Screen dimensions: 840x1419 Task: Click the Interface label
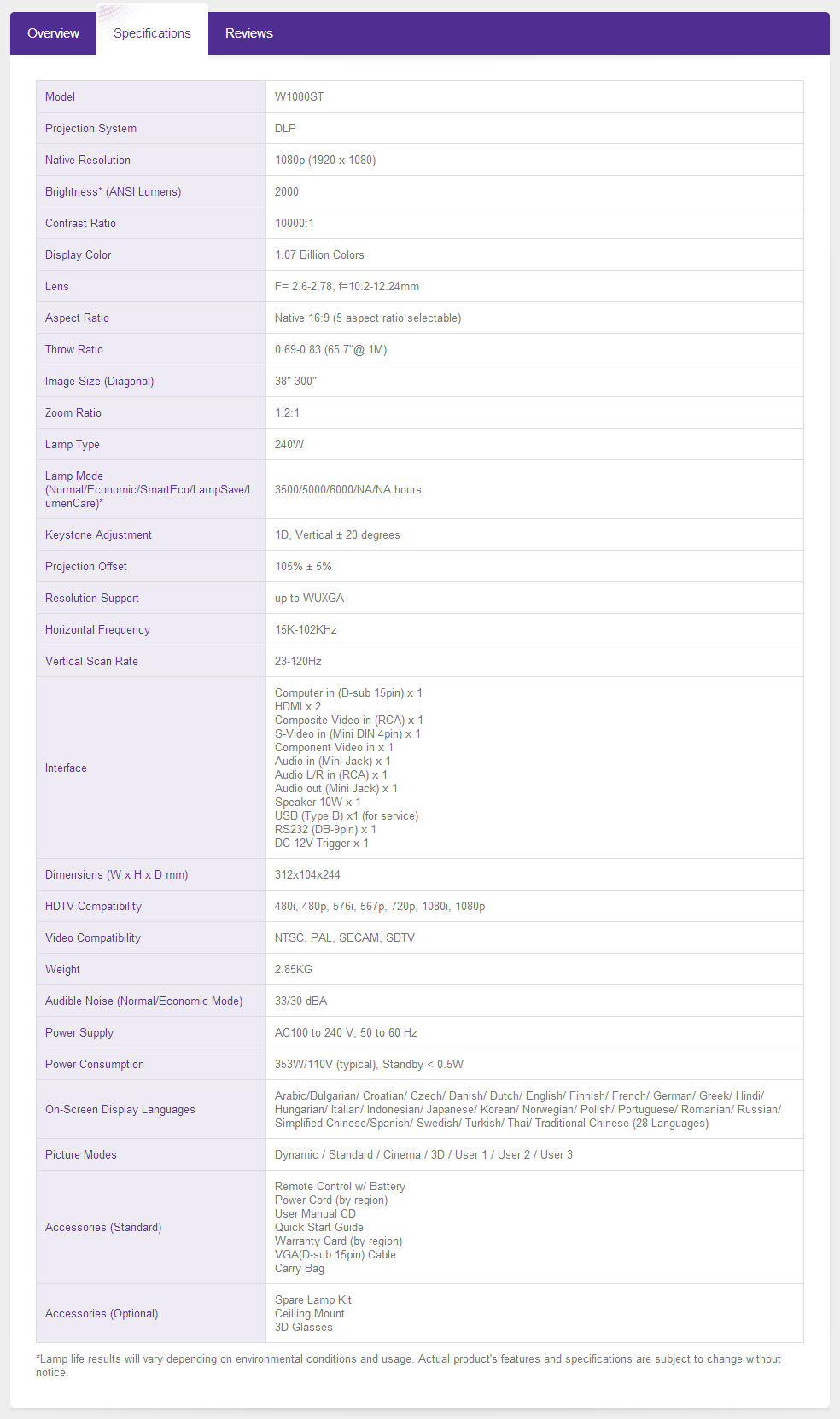pos(66,768)
